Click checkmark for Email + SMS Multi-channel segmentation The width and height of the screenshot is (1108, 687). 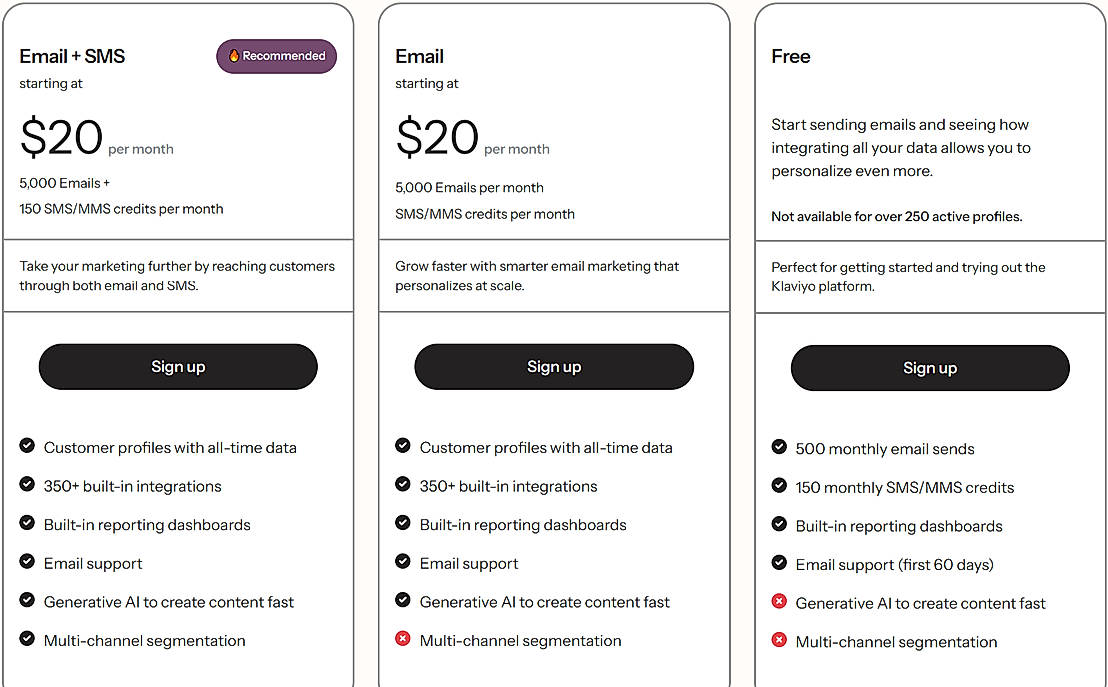(x=27, y=639)
